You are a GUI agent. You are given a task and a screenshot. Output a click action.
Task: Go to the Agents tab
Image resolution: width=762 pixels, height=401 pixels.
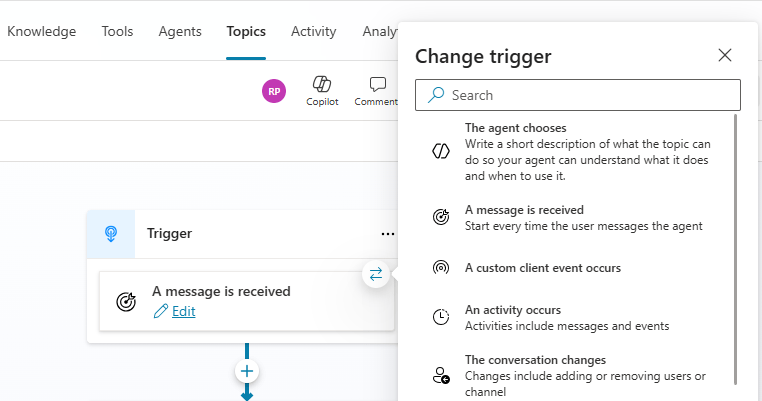click(180, 31)
